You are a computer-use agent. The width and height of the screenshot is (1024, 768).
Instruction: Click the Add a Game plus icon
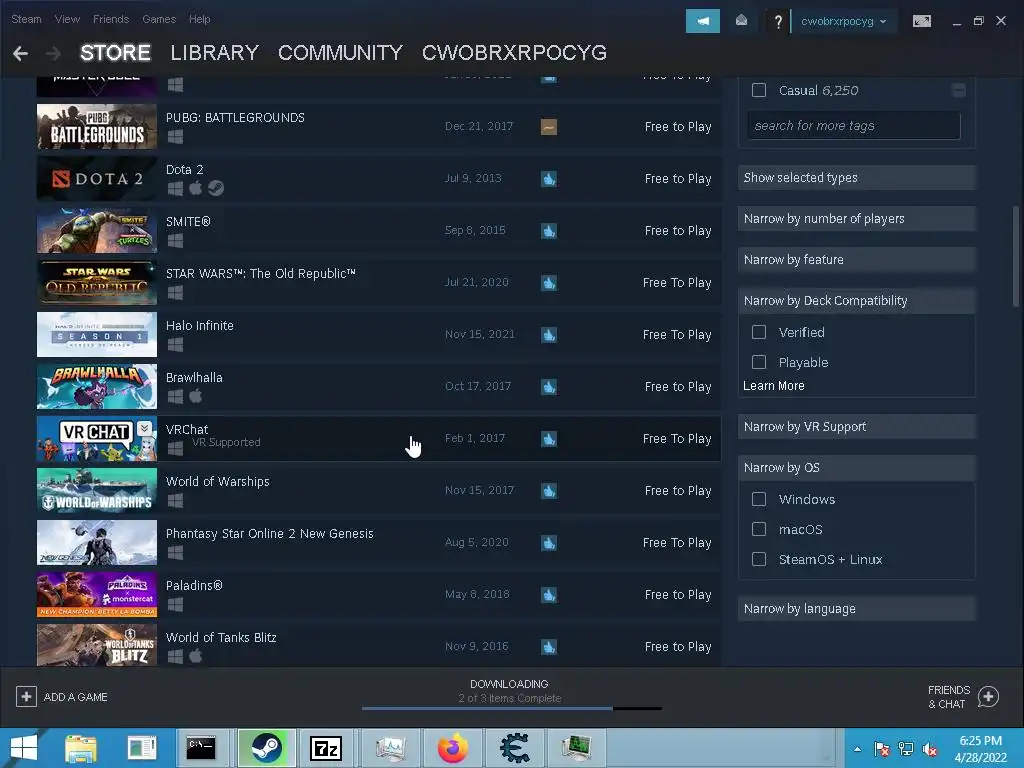click(x=26, y=697)
